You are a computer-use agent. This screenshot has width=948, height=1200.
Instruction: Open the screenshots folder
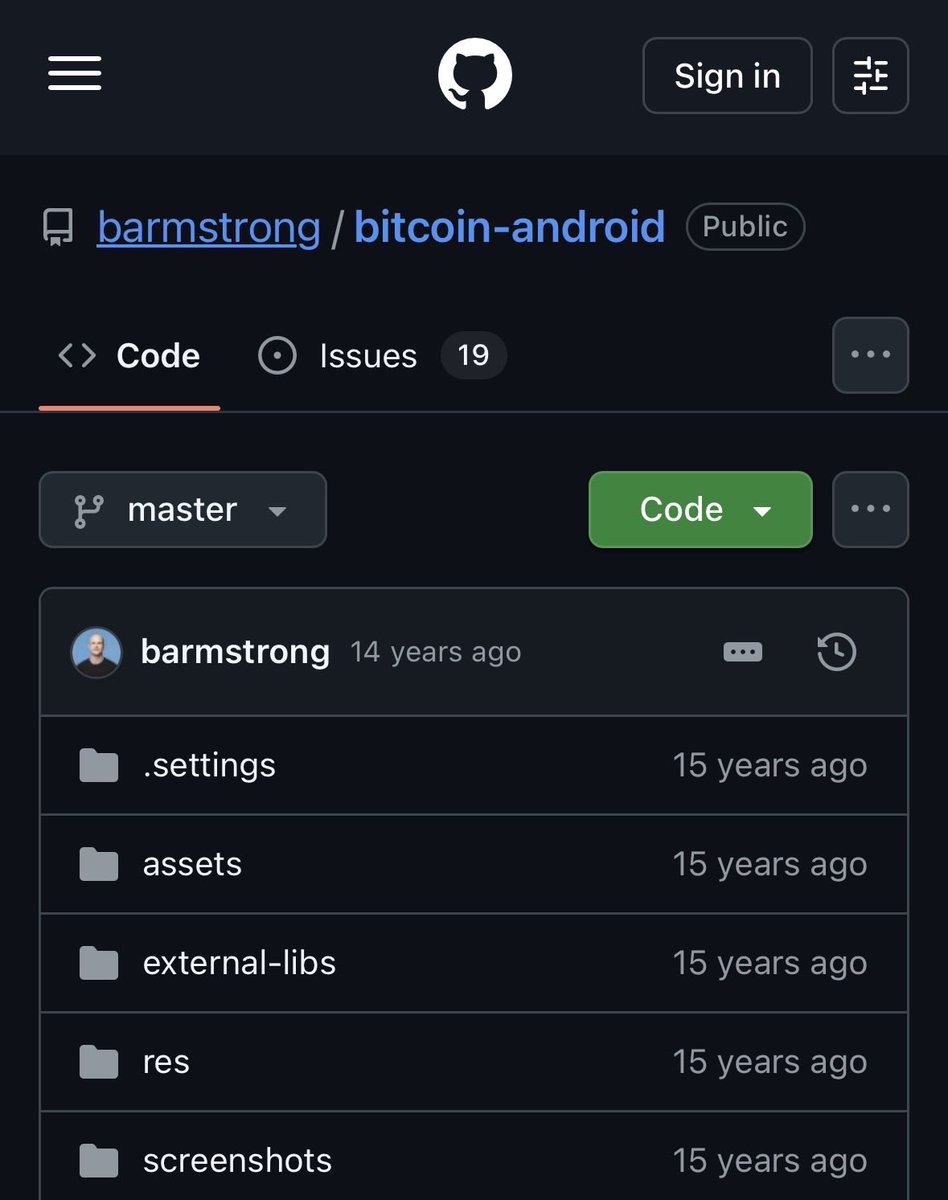coord(237,1161)
